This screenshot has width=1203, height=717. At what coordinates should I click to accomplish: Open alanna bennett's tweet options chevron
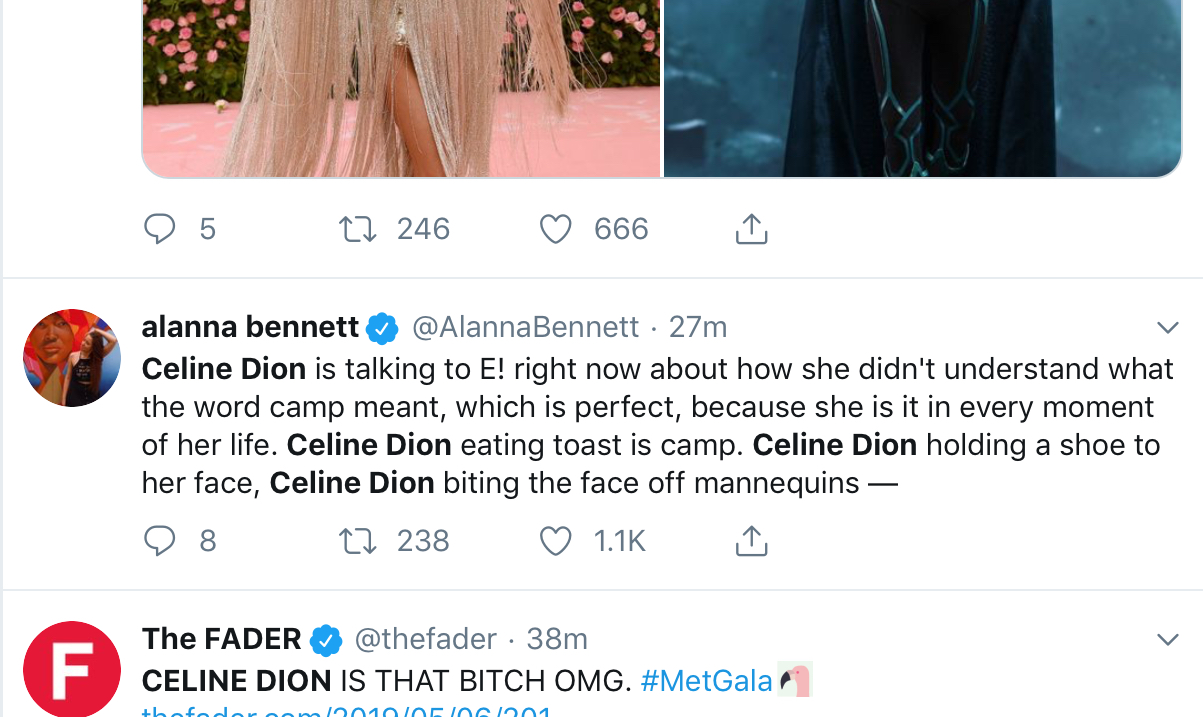tap(1167, 327)
